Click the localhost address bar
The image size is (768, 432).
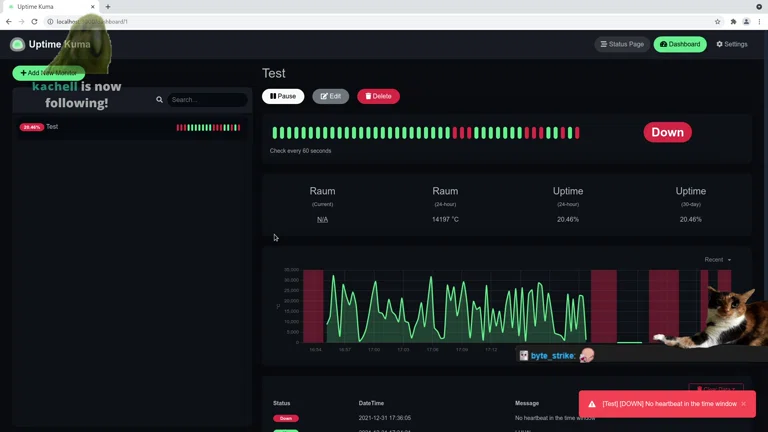point(382,22)
